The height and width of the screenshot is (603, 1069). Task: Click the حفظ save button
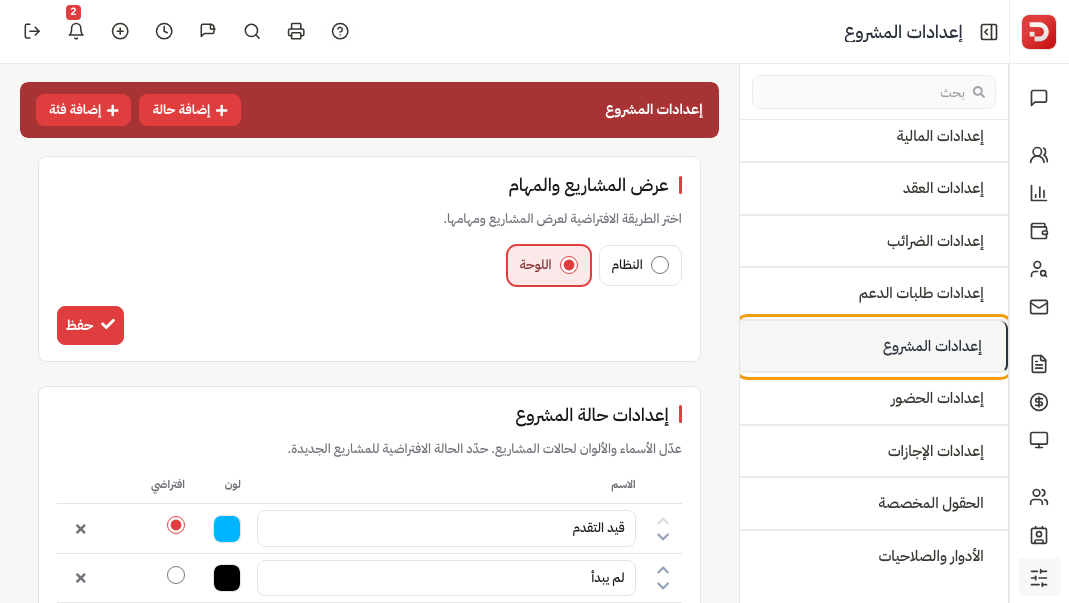(90, 325)
